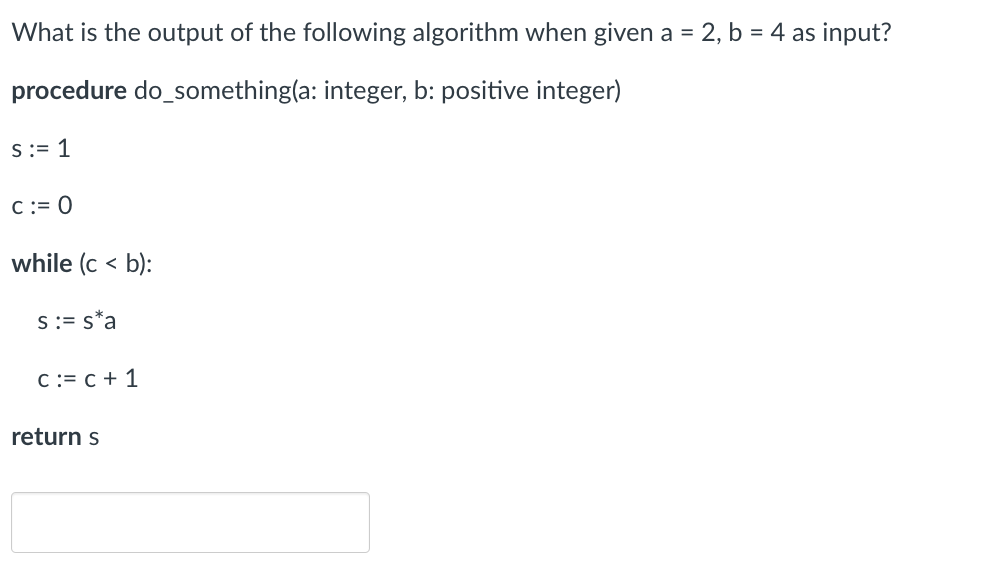Click the statement c := 0

pyautogui.click(x=41, y=205)
